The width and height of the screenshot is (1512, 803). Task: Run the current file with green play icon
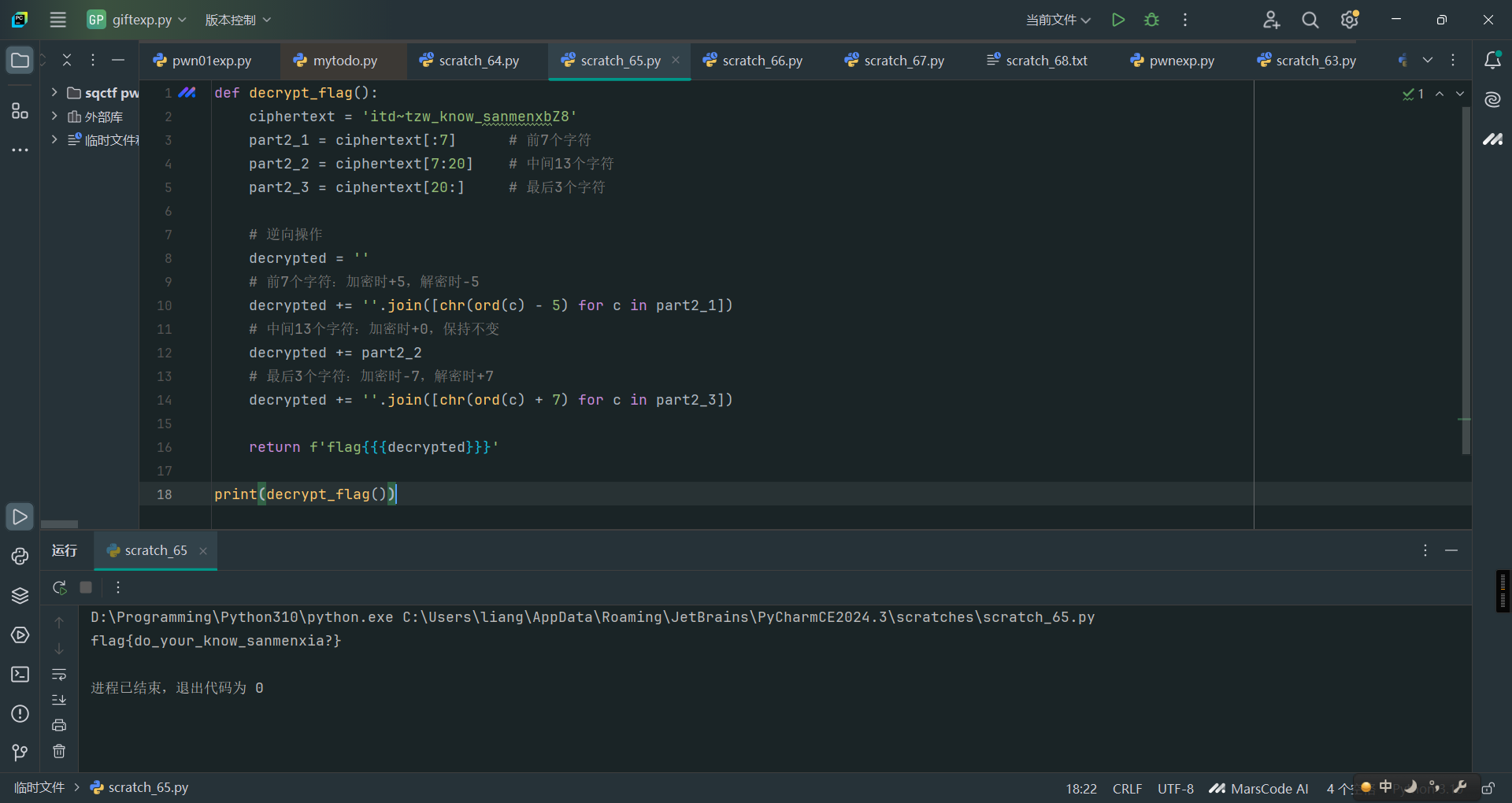[1117, 20]
